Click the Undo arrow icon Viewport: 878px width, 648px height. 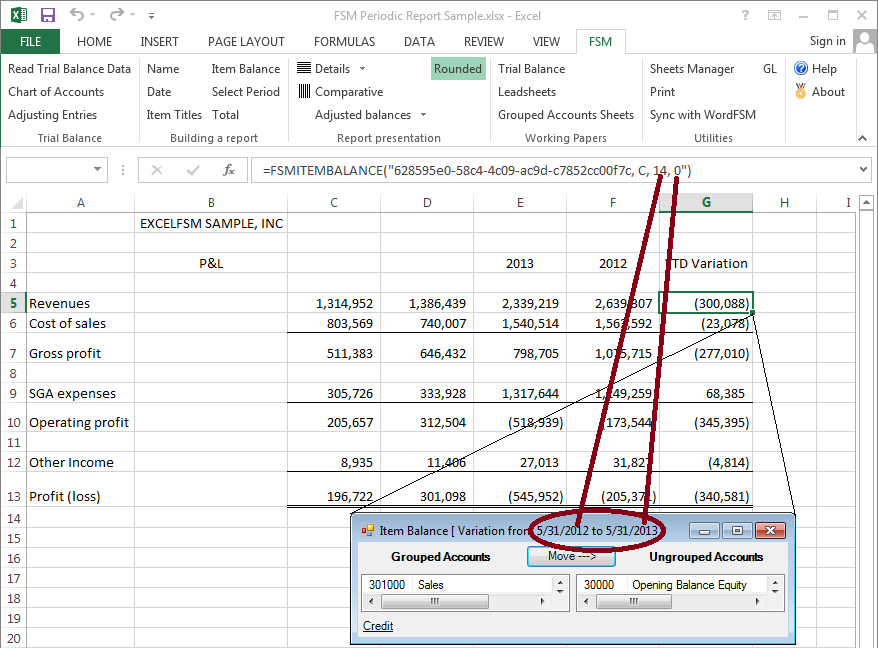click(78, 15)
